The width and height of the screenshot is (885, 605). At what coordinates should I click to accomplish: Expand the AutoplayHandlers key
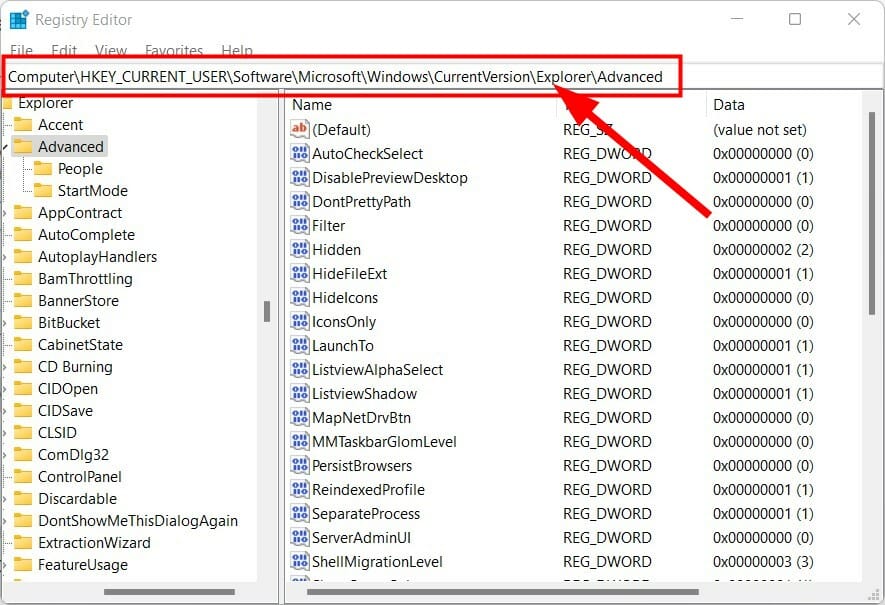click(x=5, y=257)
